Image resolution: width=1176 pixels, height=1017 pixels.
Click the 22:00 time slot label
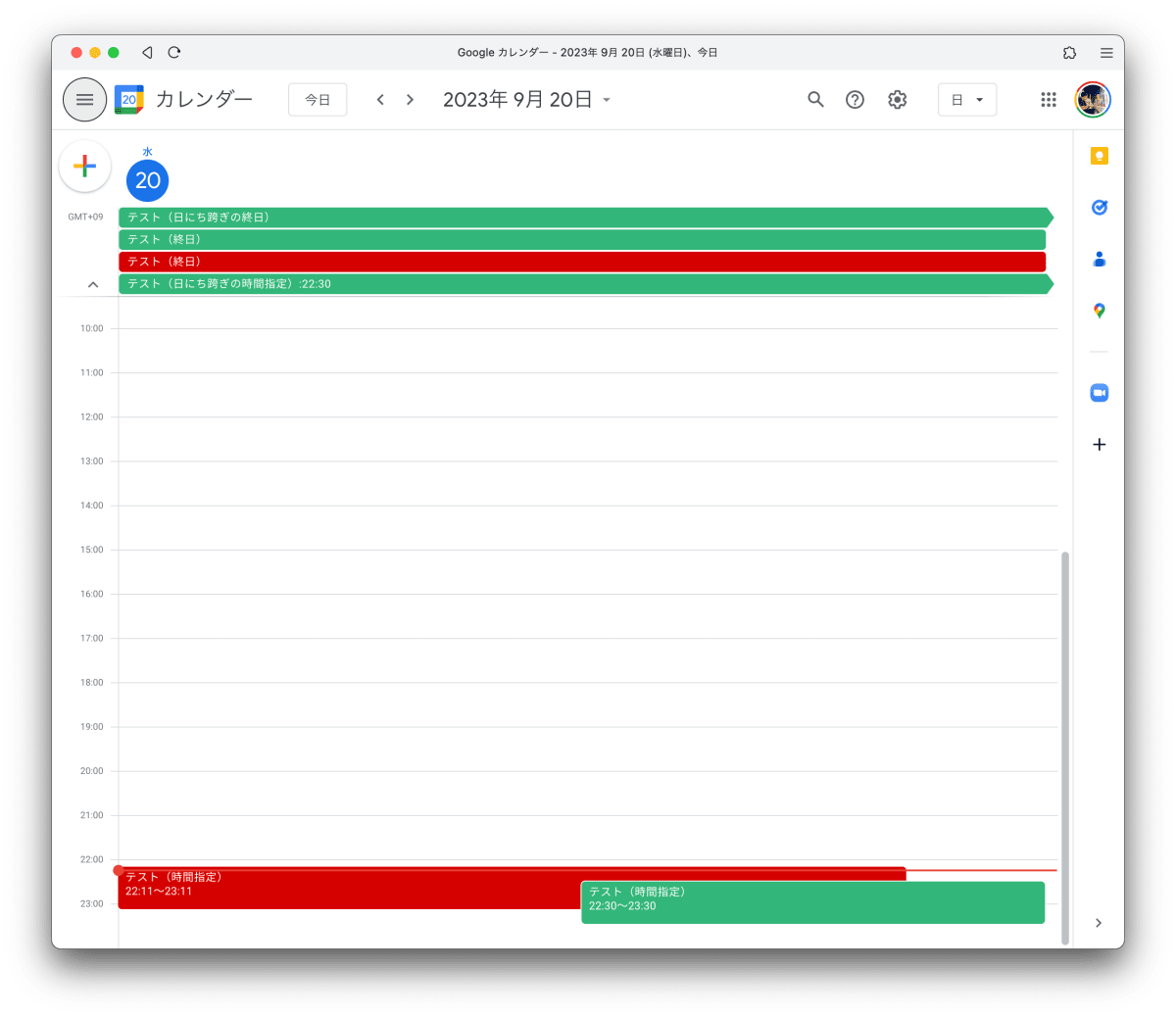[92, 859]
